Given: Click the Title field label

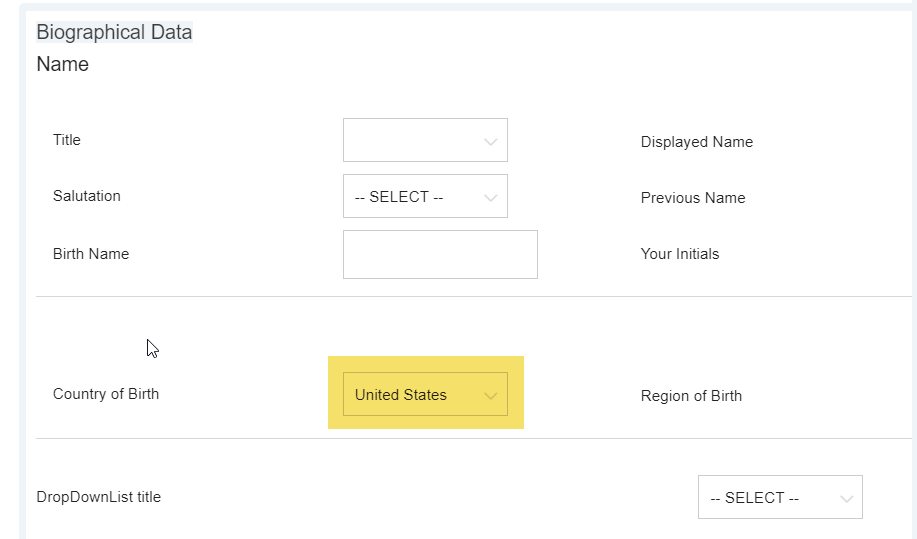Looking at the screenshot, I should 67,140.
